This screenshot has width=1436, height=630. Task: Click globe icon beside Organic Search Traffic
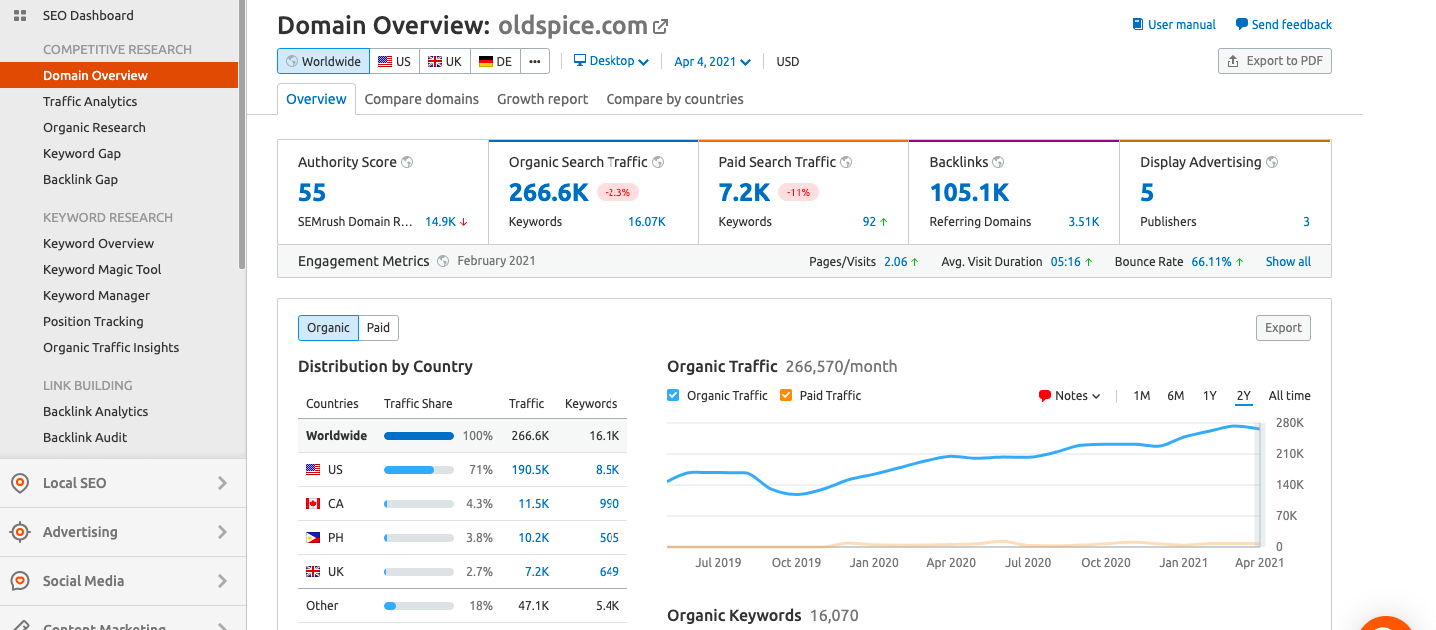[658, 162]
